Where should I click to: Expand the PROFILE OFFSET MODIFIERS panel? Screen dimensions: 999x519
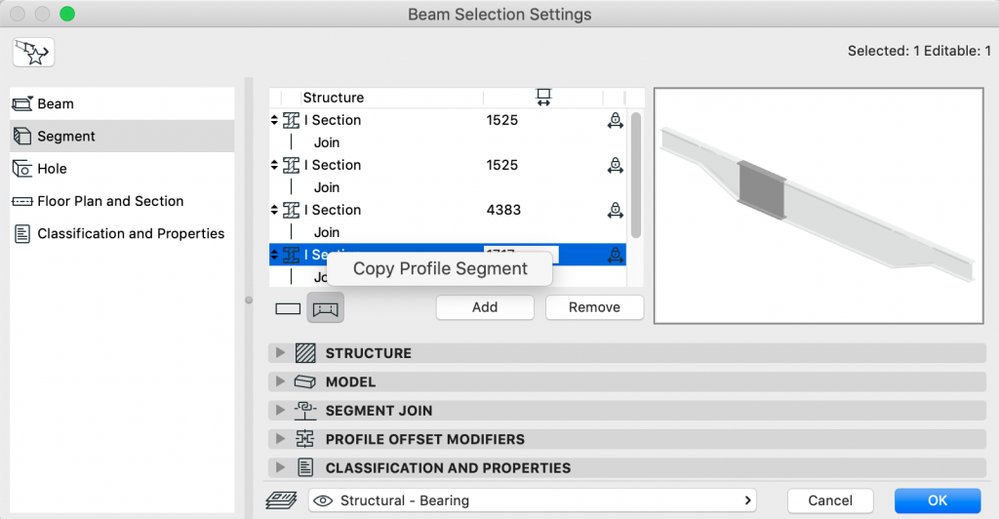coord(280,439)
